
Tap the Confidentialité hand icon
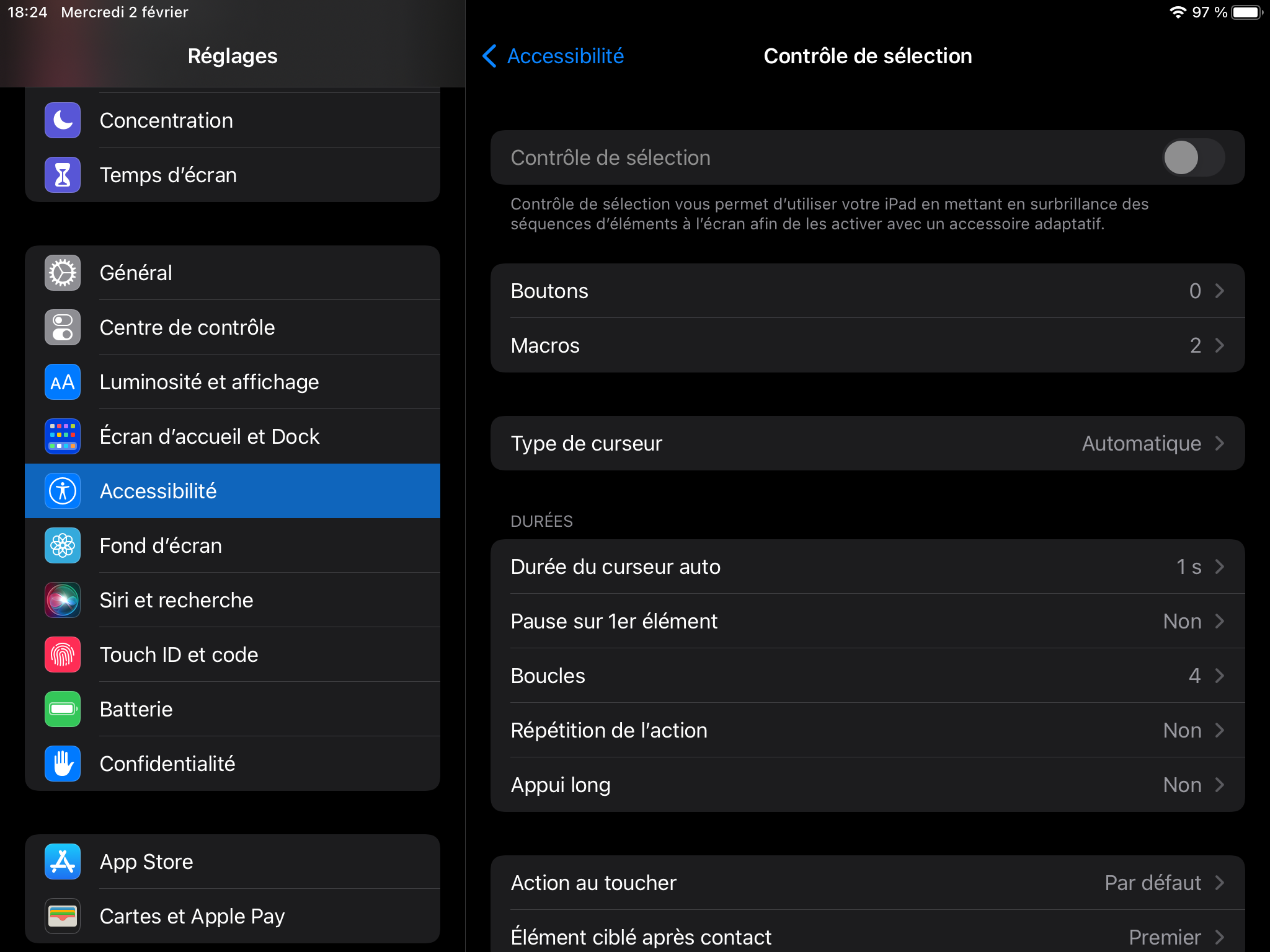[63, 764]
